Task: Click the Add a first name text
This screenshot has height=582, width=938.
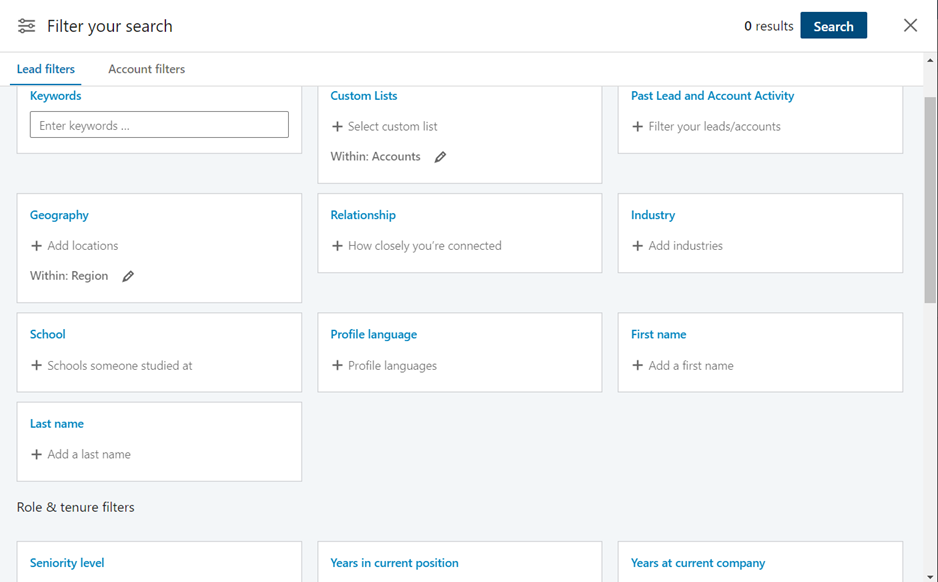Action: (691, 365)
